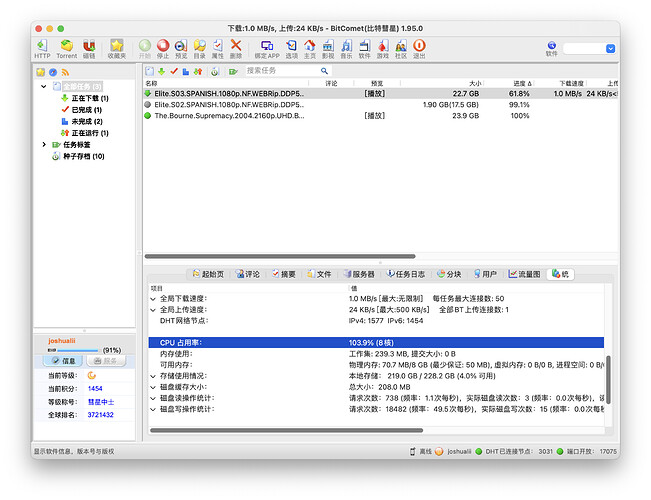Switch to the 文件 tab
The image size is (651, 500).
(x=319, y=274)
